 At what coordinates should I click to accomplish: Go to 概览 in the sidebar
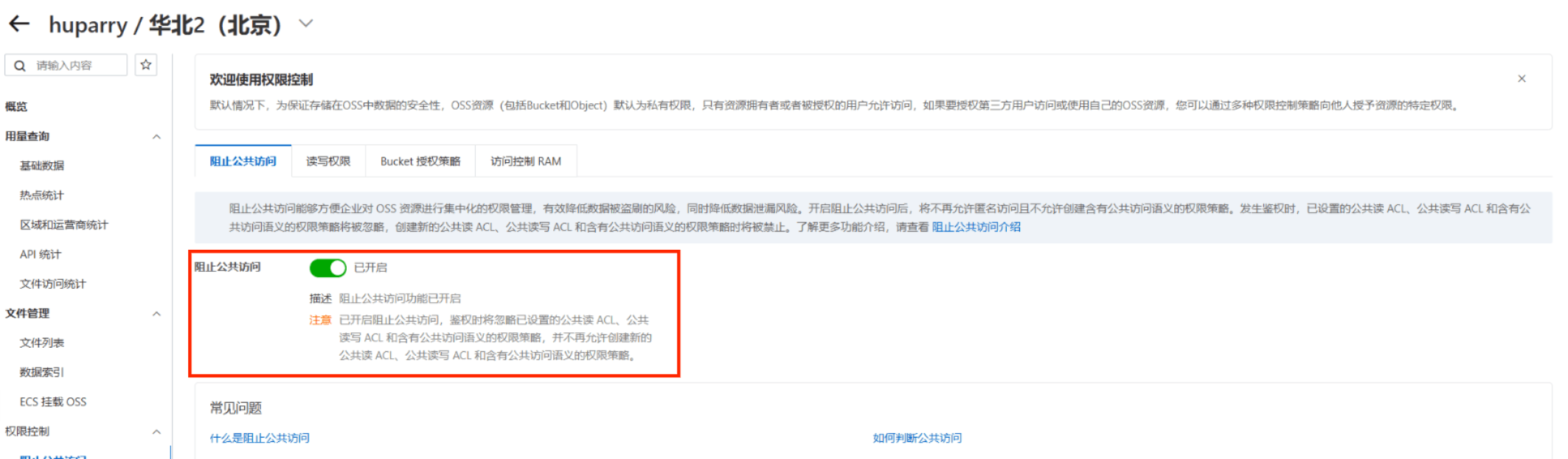(16, 107)
